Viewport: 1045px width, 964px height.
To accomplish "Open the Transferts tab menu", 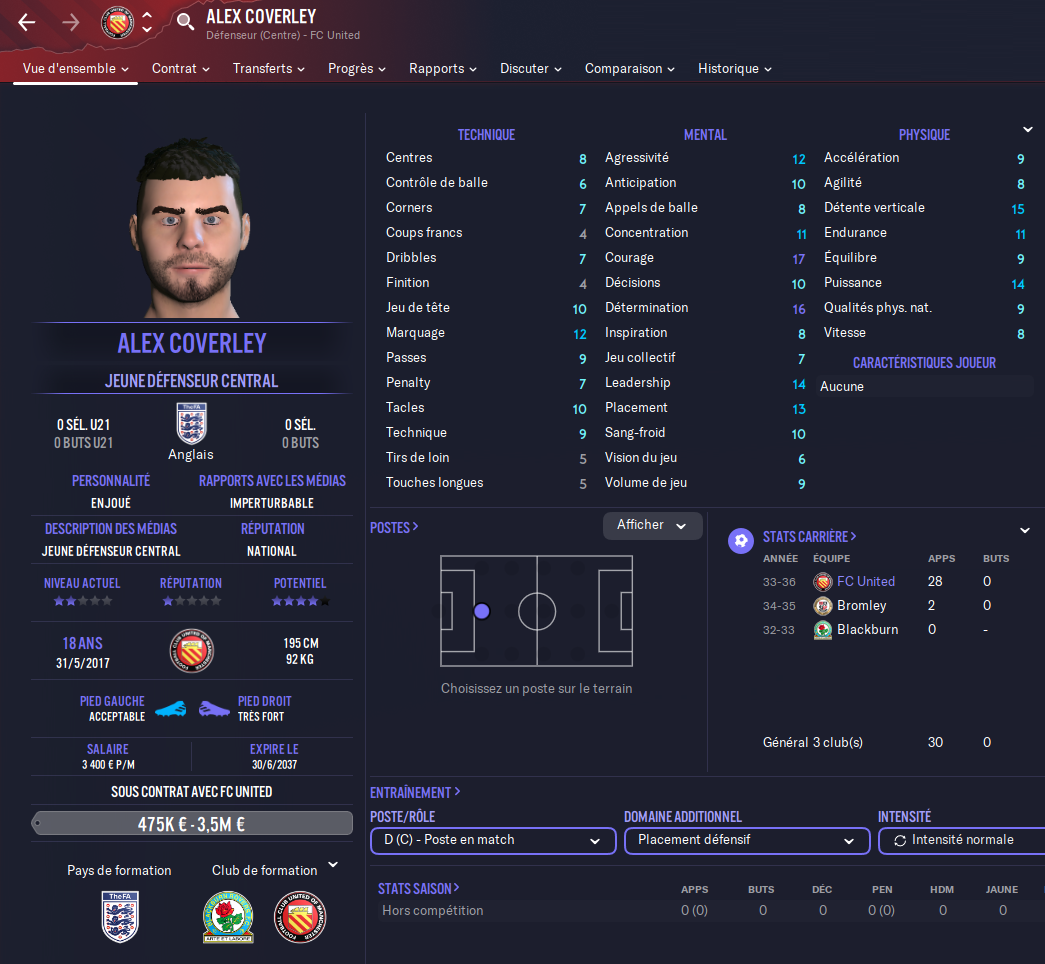I will click(269, 69).
